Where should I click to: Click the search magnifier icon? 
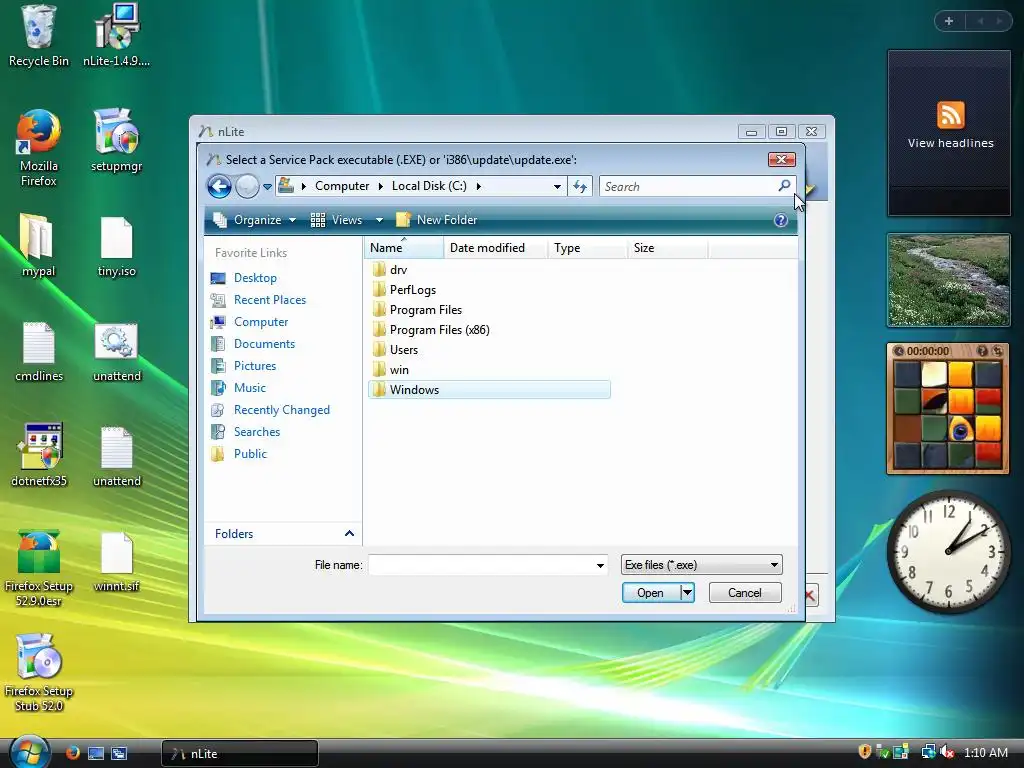coord(784,186)
